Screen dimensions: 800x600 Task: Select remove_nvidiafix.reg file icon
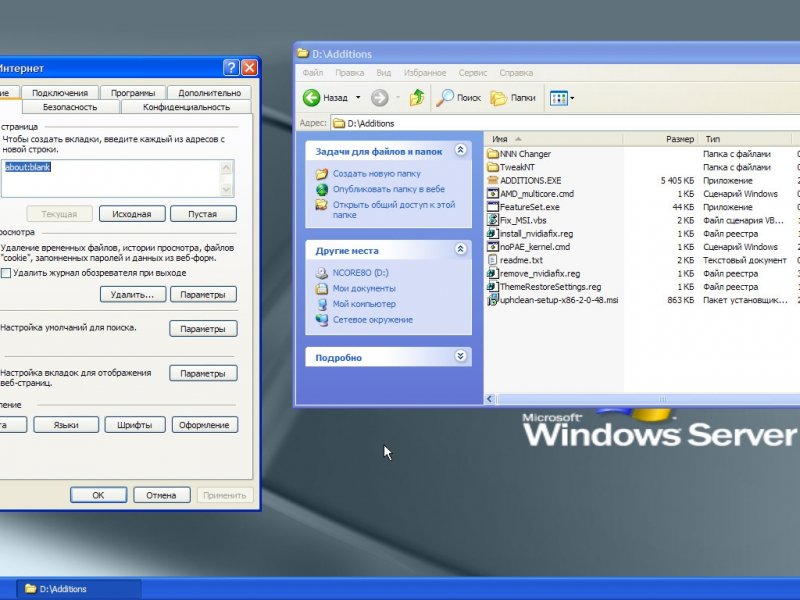492,273
